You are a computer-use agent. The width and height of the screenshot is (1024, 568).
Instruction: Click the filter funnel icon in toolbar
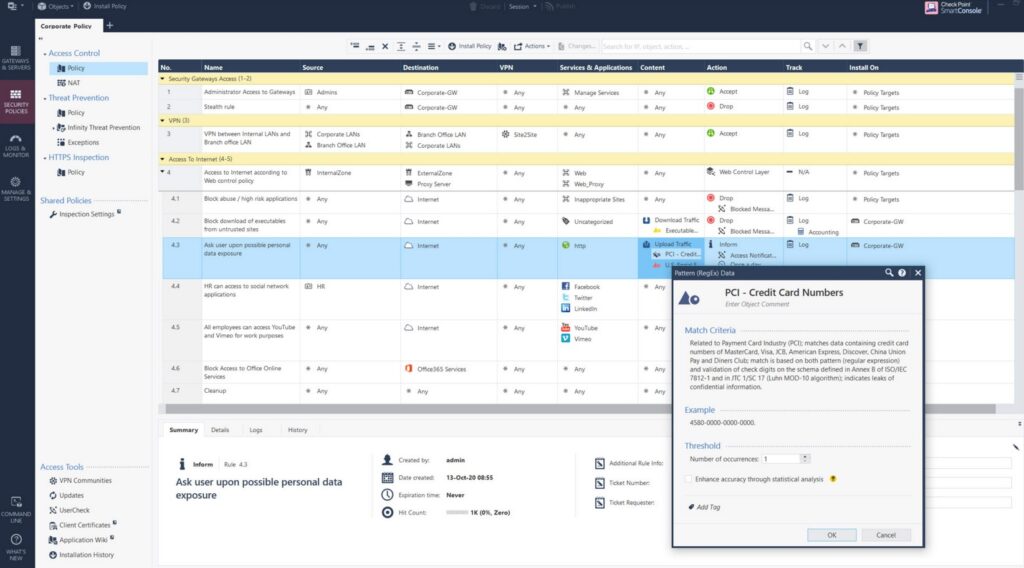click(860, 46)
